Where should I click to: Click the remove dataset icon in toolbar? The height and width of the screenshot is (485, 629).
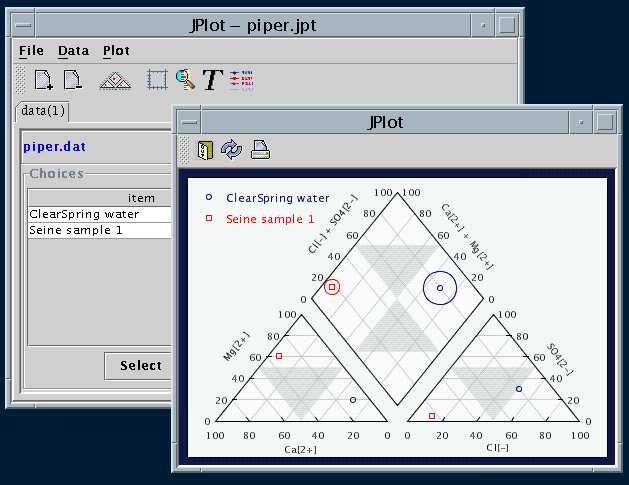click(x=73, y=79)
